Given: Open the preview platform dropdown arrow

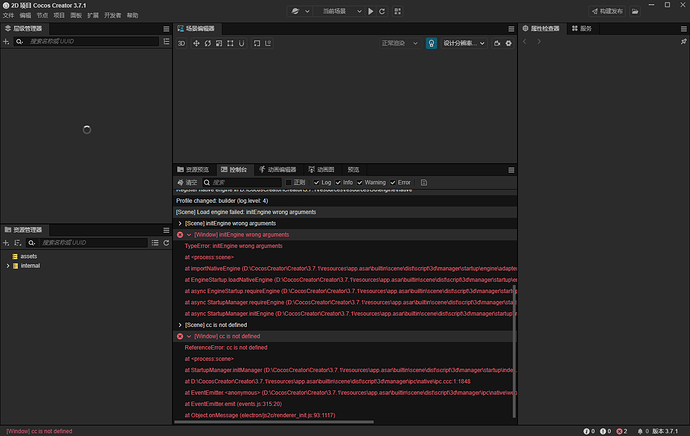Looking at the screenshot, I should (307, 11).
